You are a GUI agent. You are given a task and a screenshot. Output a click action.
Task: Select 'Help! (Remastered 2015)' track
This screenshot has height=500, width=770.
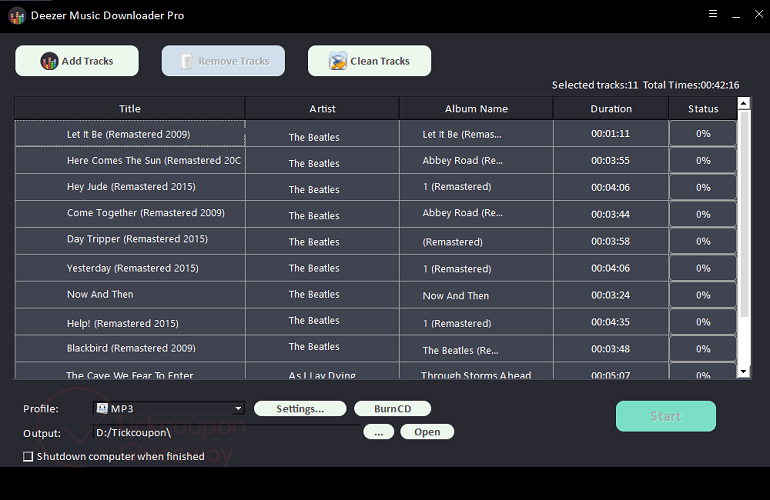click(x=130, y=323)
